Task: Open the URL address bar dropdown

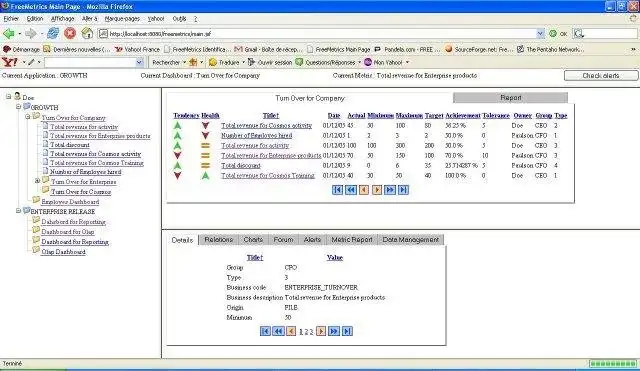Action: pyautogui.click(x=540, y=34)
